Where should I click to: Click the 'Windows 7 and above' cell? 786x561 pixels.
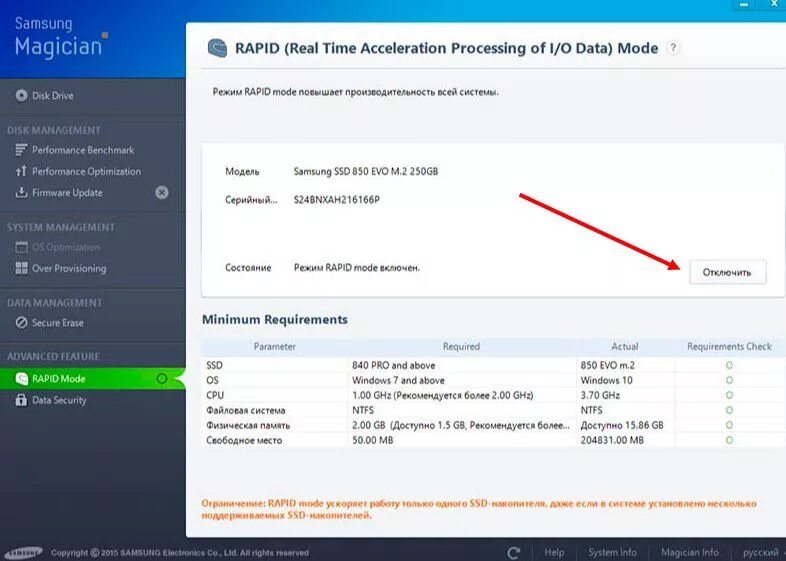point(398,381)
